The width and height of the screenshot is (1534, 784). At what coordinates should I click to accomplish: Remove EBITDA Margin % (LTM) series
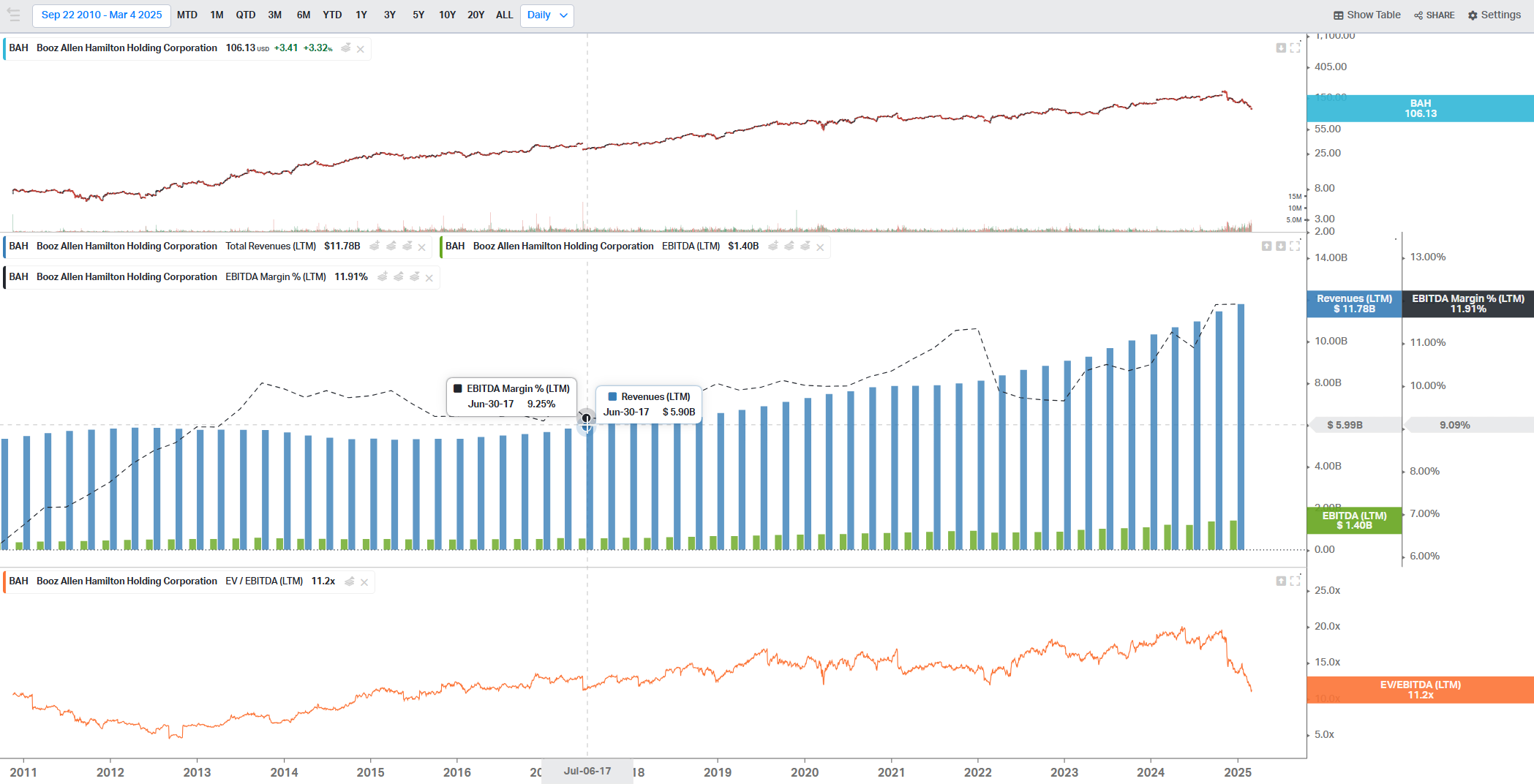click(x=429, y=278)
